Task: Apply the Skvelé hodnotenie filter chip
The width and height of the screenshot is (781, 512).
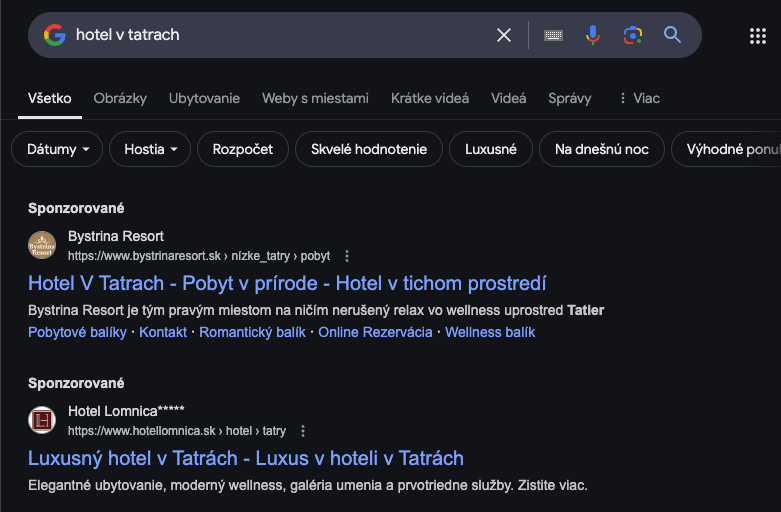Action: coord(369,149)
